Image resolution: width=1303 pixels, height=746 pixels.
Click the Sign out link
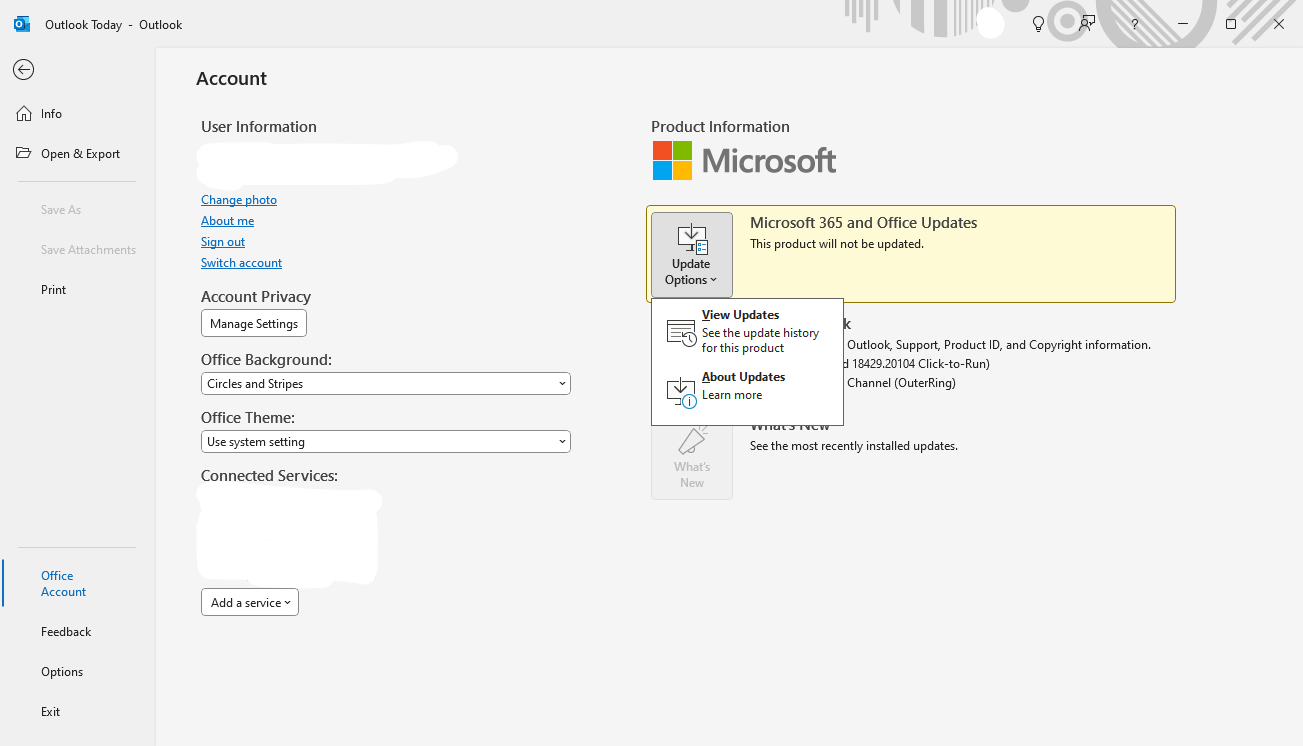click(223, 242)
